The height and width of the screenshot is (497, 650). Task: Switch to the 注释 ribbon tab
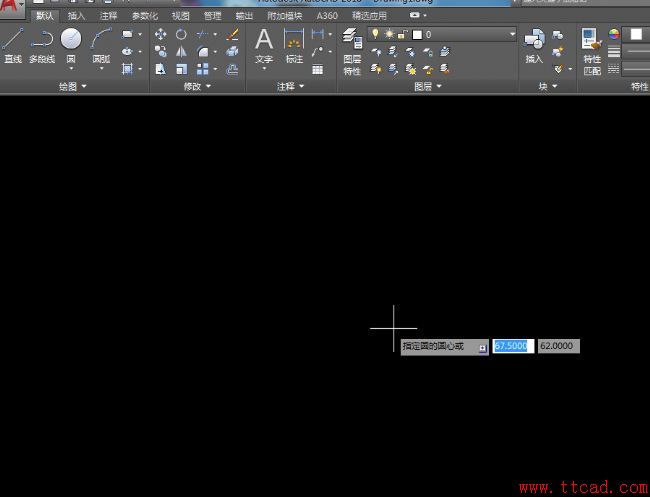(108, 16)
